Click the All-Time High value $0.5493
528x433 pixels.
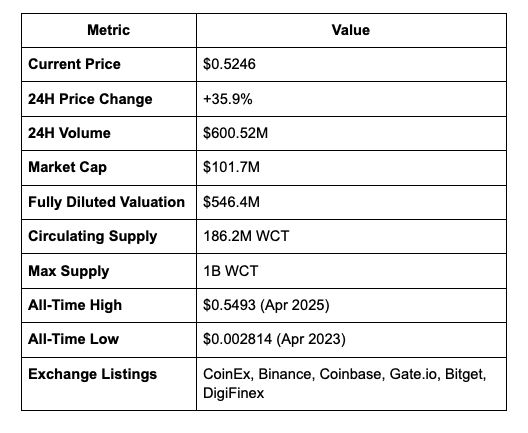(229, 305)
